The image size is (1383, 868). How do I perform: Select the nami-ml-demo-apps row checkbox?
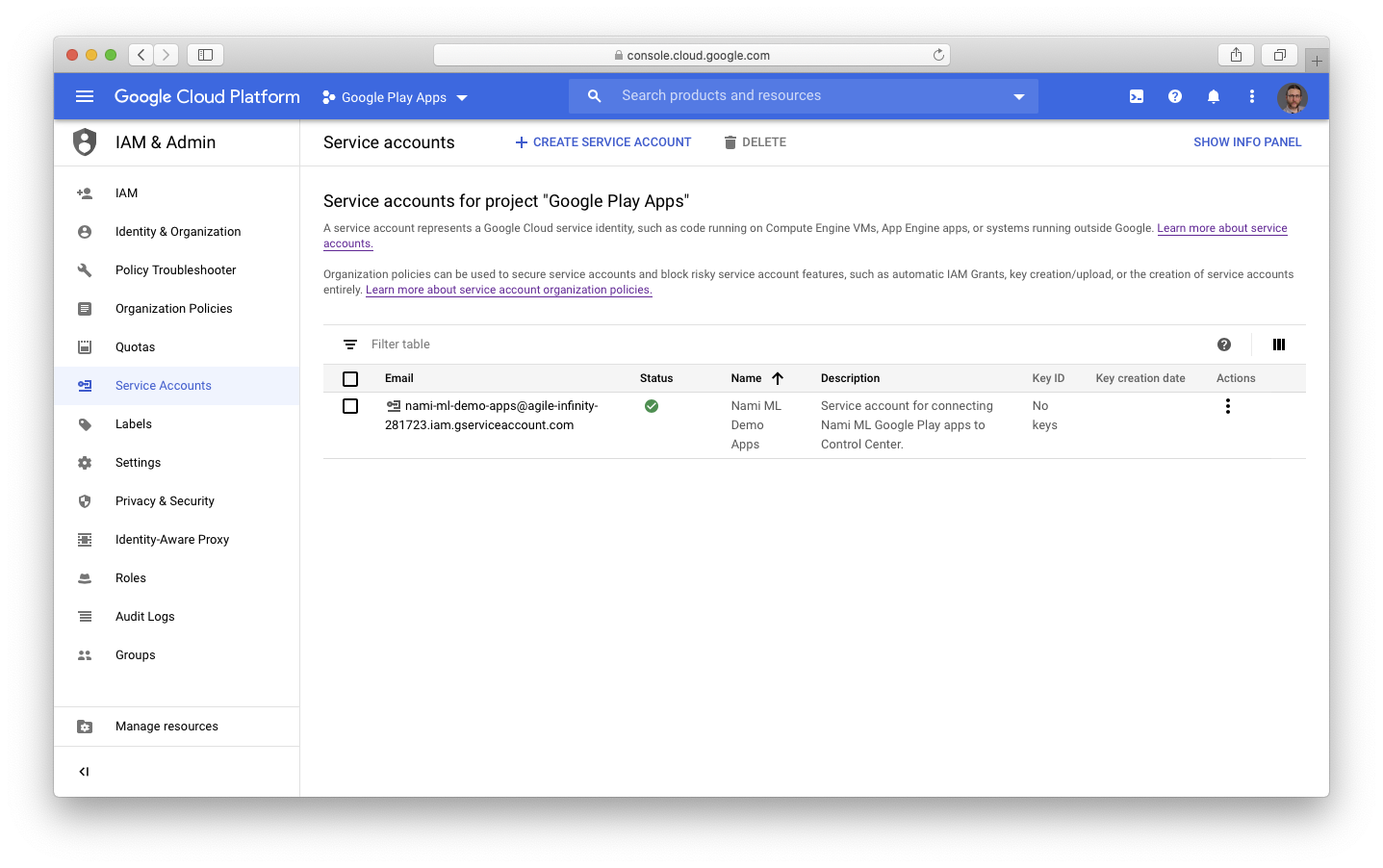[350, 406]
